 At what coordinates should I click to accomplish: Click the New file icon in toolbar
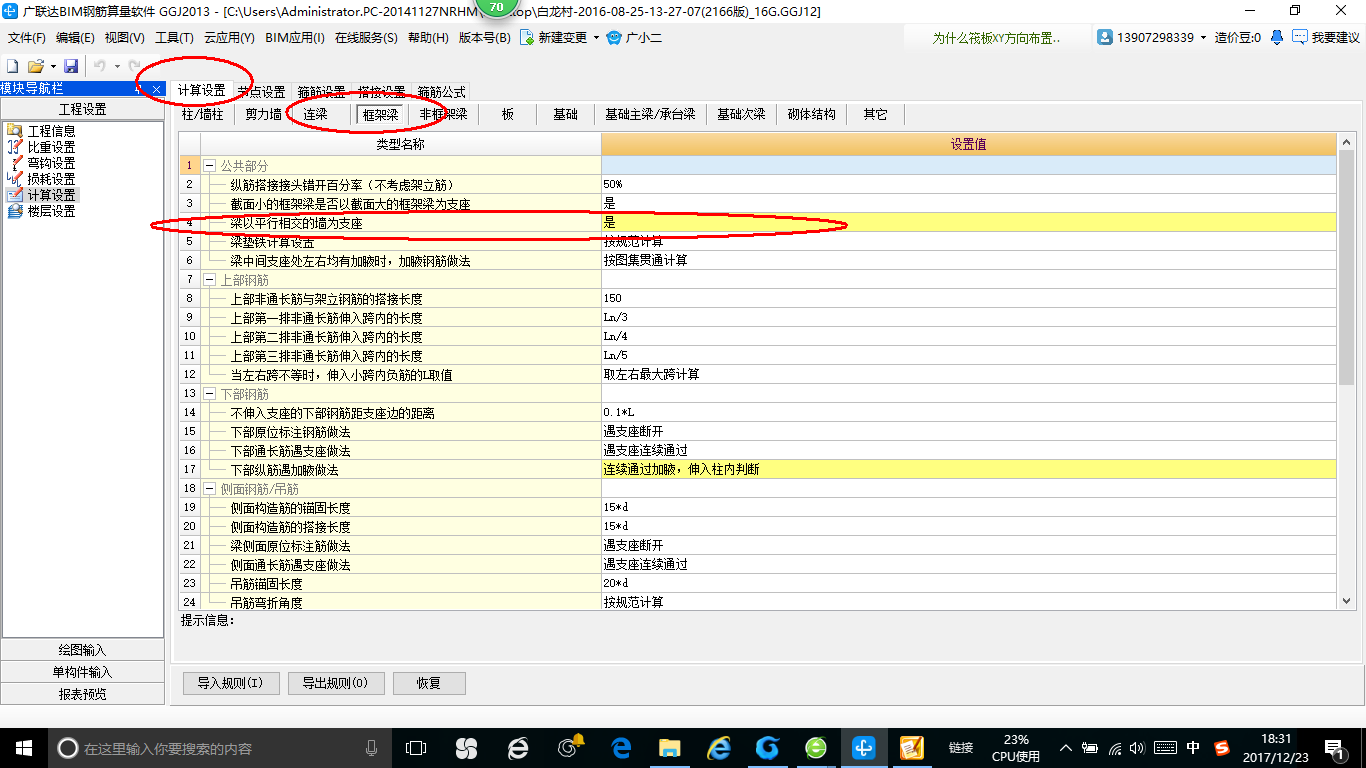13,65
